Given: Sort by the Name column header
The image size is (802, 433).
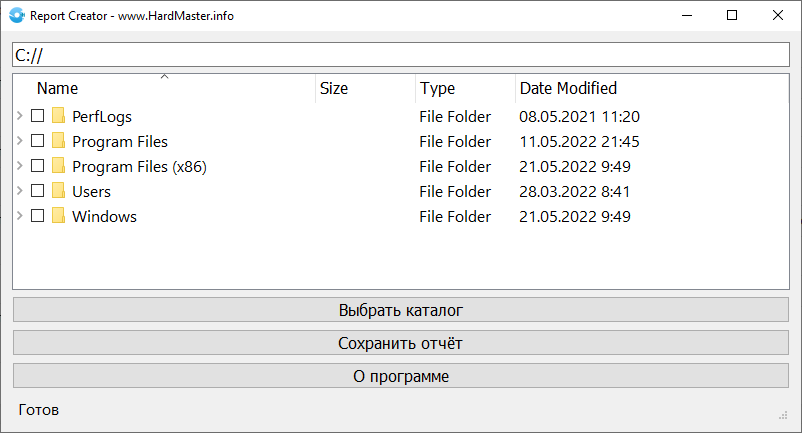Looking at the screenshot, I should pyautogui.click(x=57, y=89).
